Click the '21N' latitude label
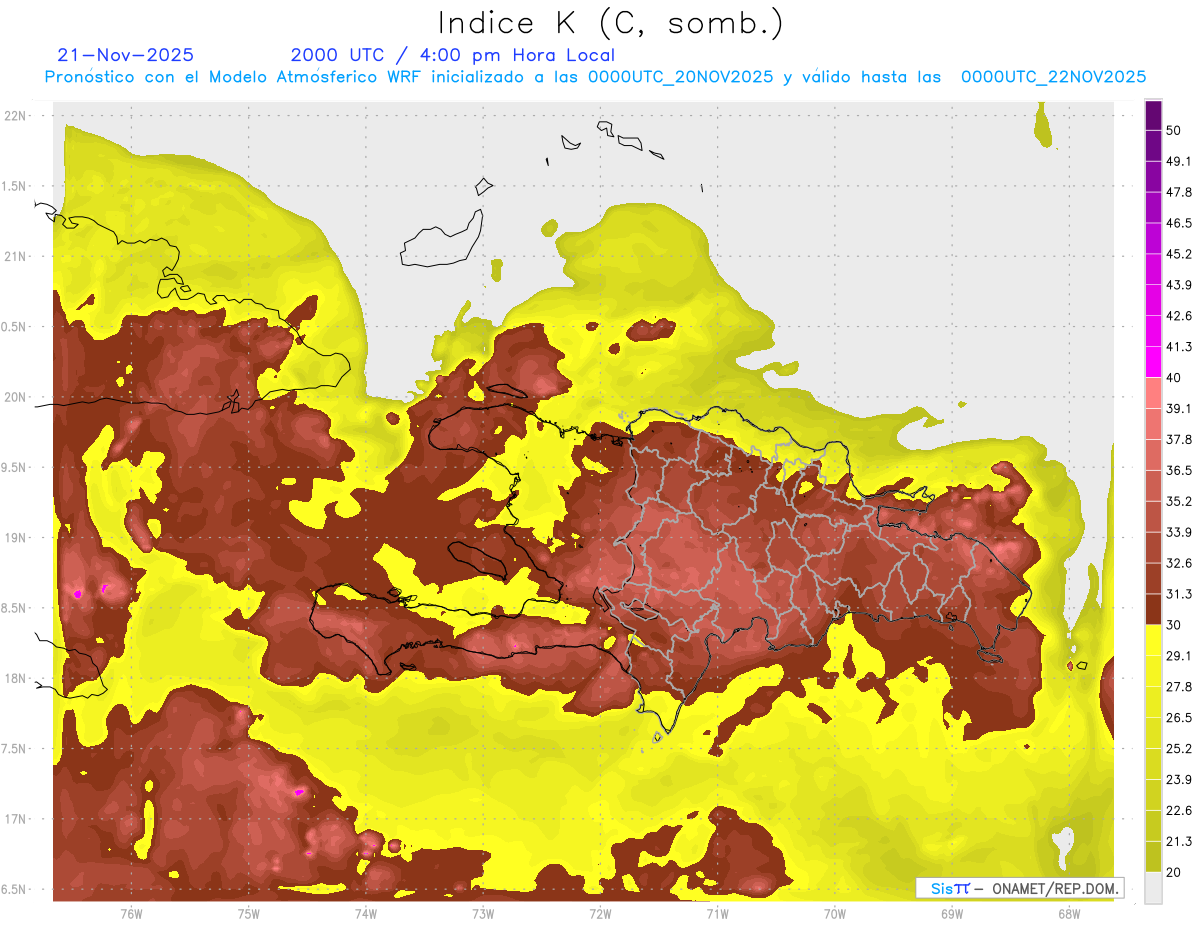 point(15,257)
